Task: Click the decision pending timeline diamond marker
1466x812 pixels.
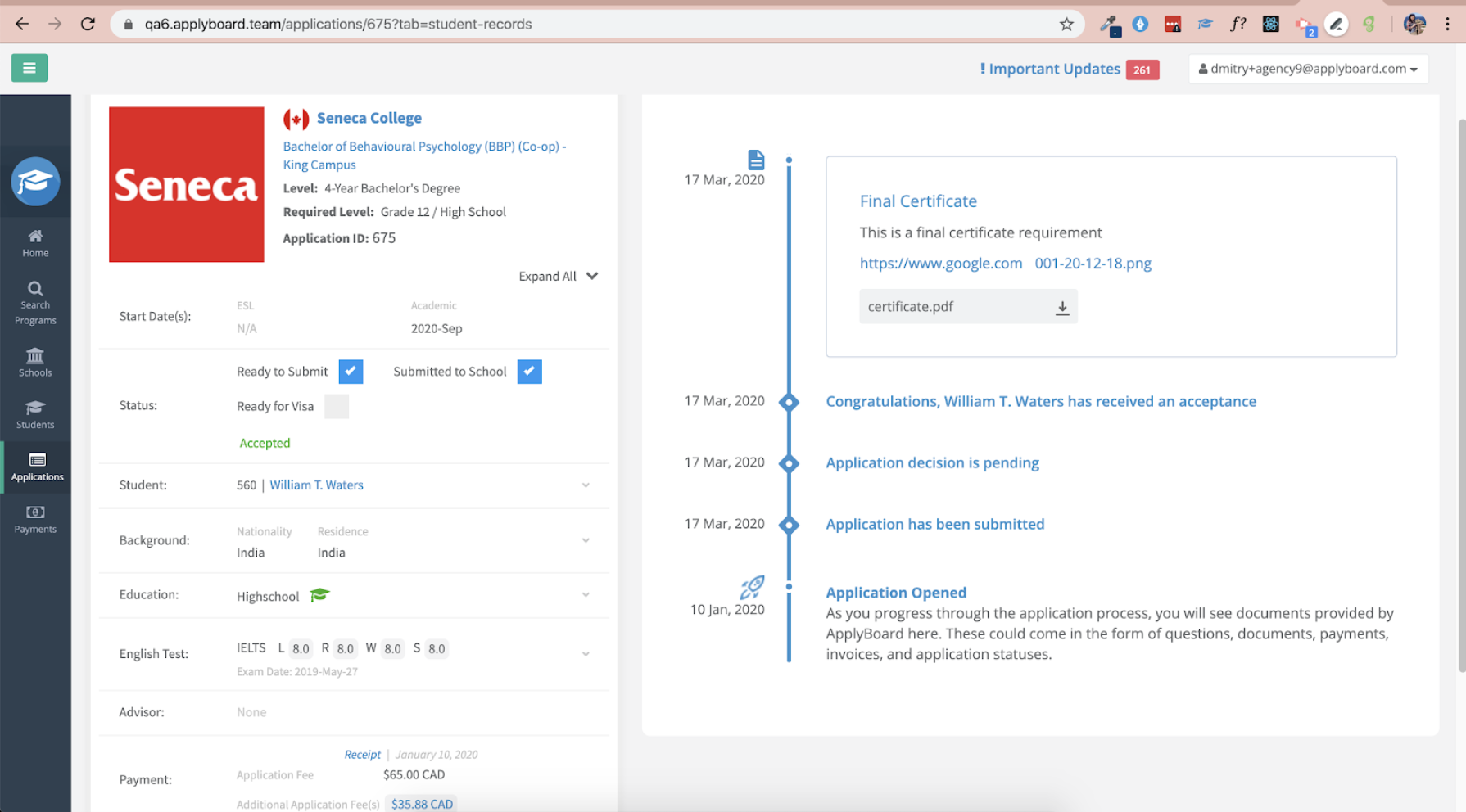Action: tap(789, 463)
